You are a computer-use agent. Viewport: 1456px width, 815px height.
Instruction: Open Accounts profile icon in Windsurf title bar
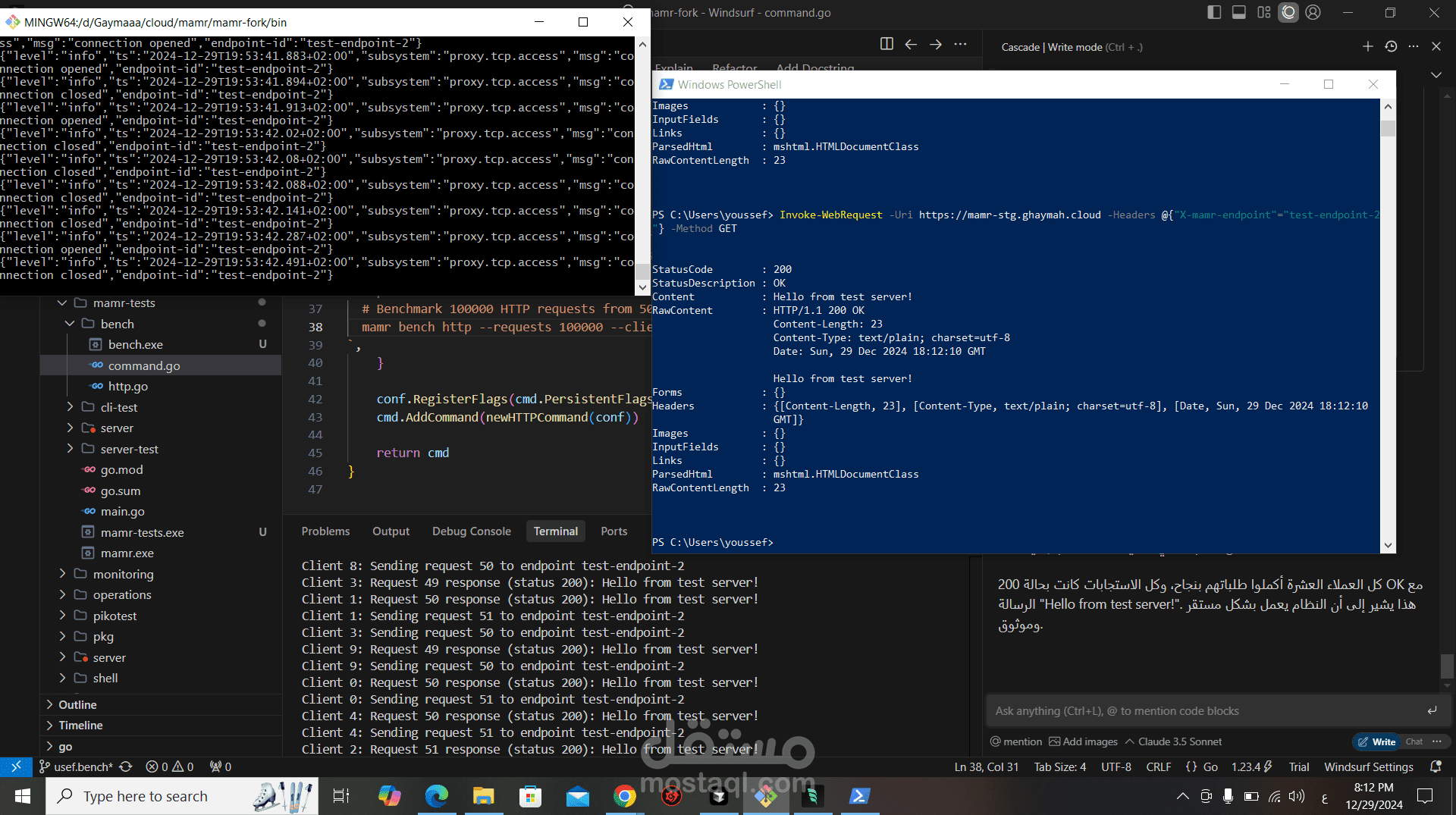pyautogui.click(x=1313, y=12)
